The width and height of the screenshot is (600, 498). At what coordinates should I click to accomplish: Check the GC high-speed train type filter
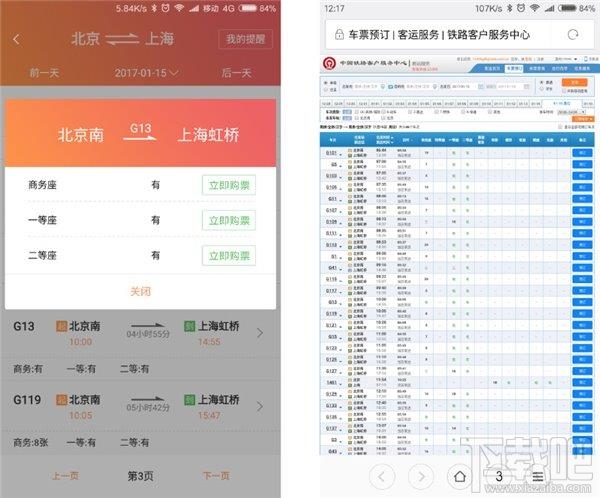[x=357, y=112]
